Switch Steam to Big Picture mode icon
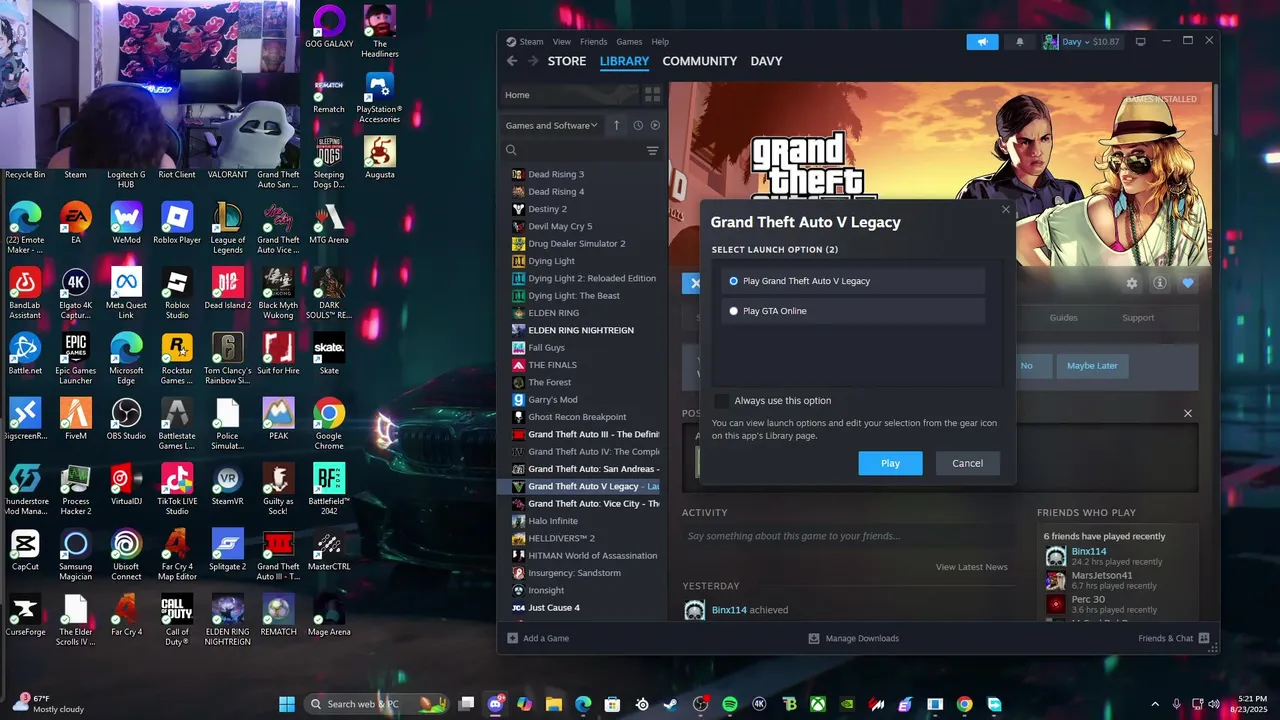This screenshot has height=720, width=1280. [x=1140, y=42]
